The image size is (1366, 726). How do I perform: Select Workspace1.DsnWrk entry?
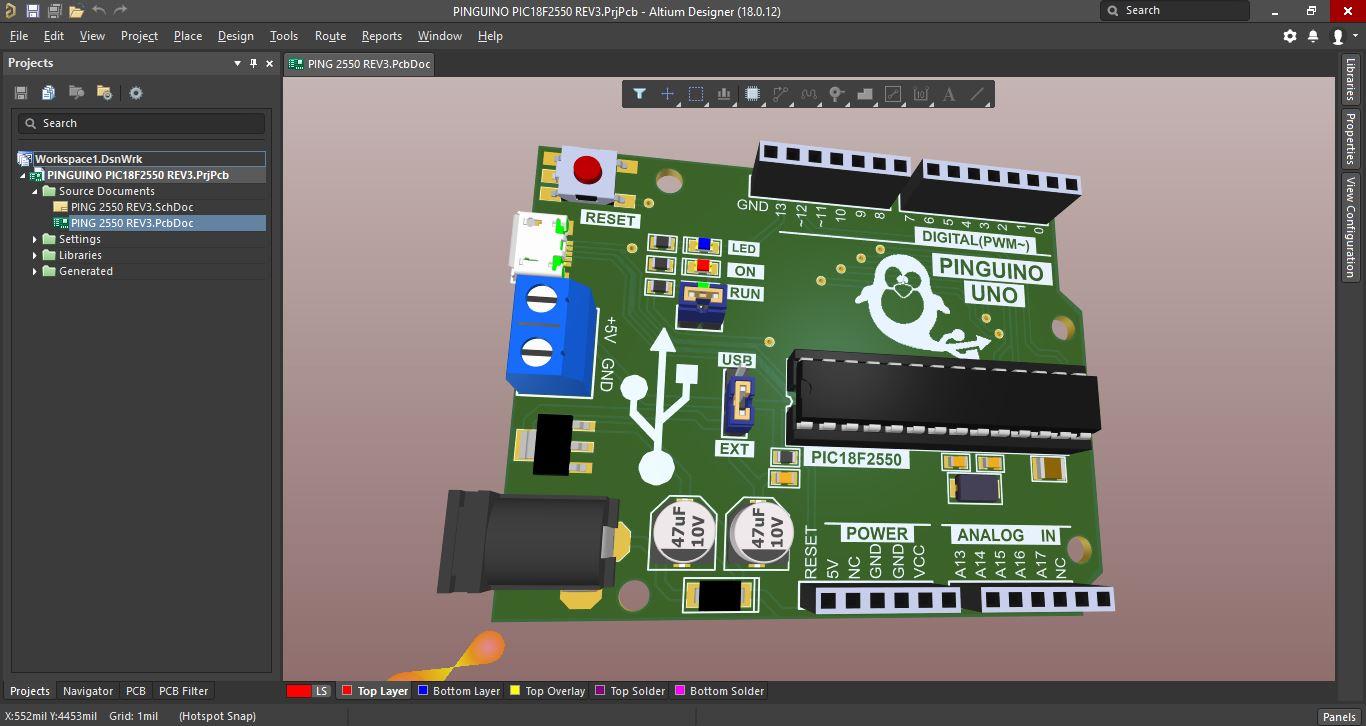pyautogui.click(x=141, y=159)
